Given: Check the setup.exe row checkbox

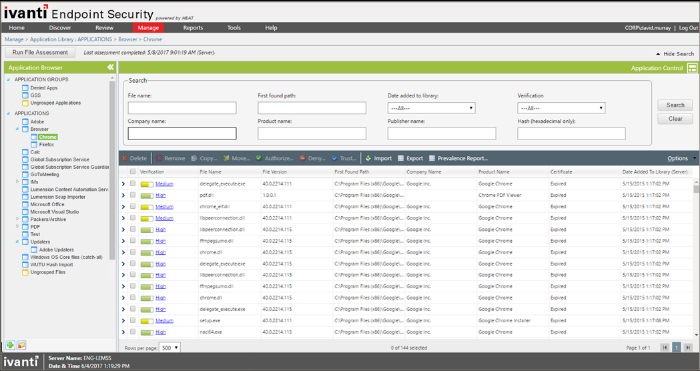Looking at the screenshot, I should 133,320.
